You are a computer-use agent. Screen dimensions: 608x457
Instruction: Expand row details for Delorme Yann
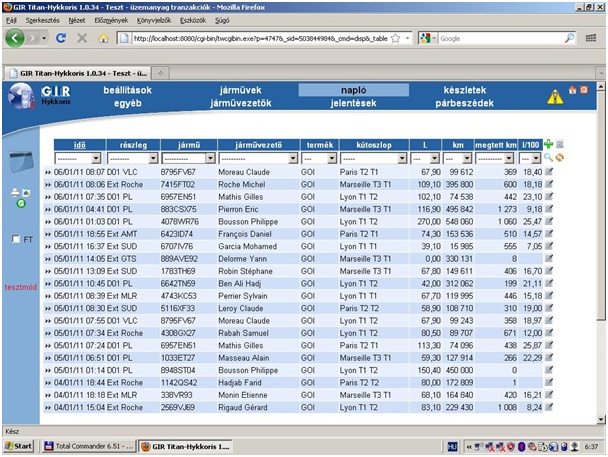point(48,259)
